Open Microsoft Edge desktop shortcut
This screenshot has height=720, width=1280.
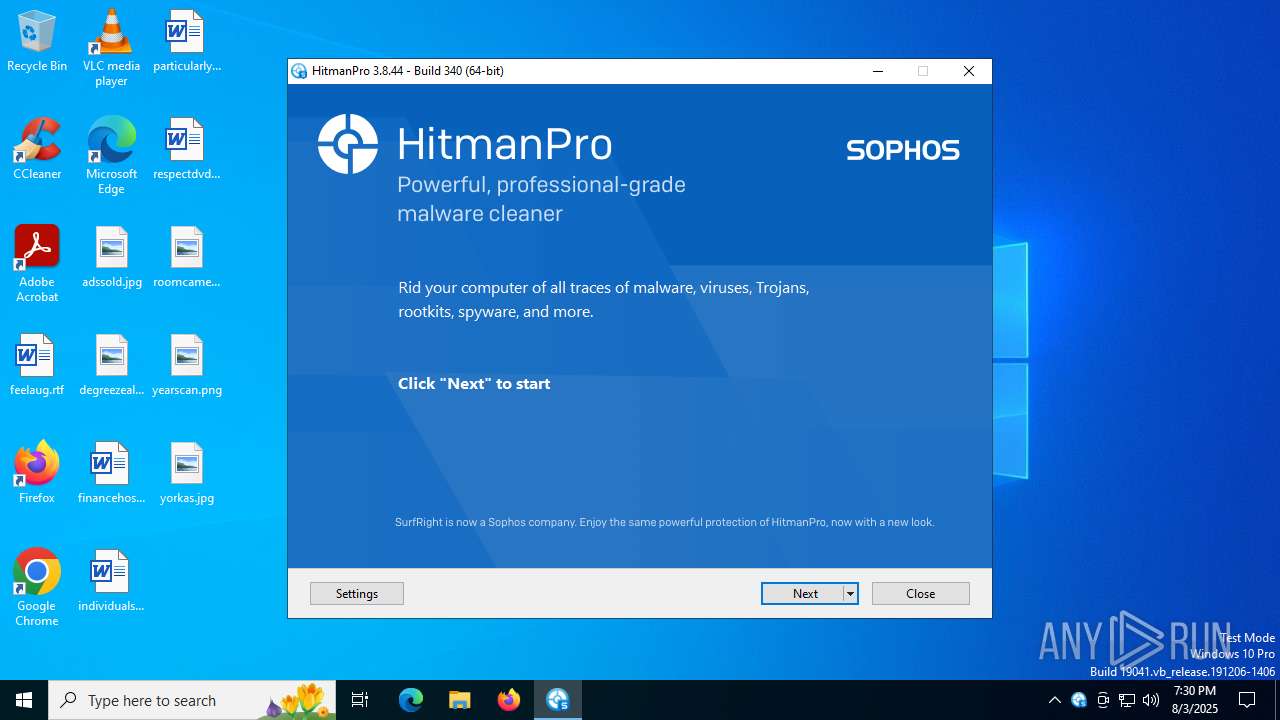(111, 156)
